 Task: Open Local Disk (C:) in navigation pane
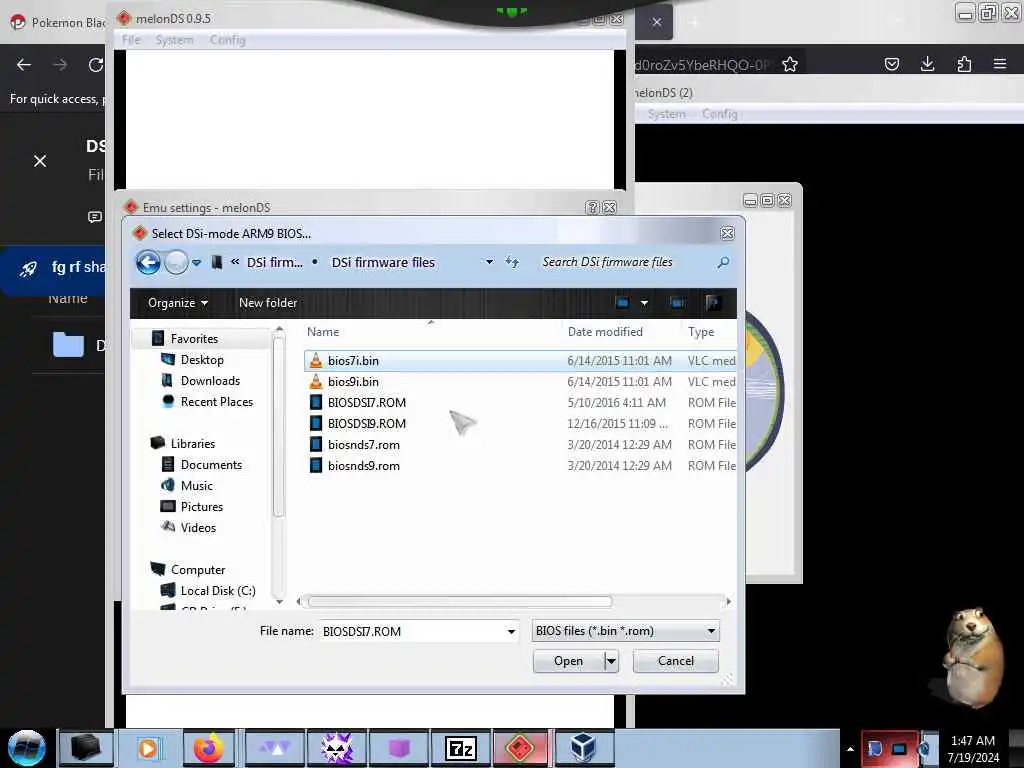(217, 590)
